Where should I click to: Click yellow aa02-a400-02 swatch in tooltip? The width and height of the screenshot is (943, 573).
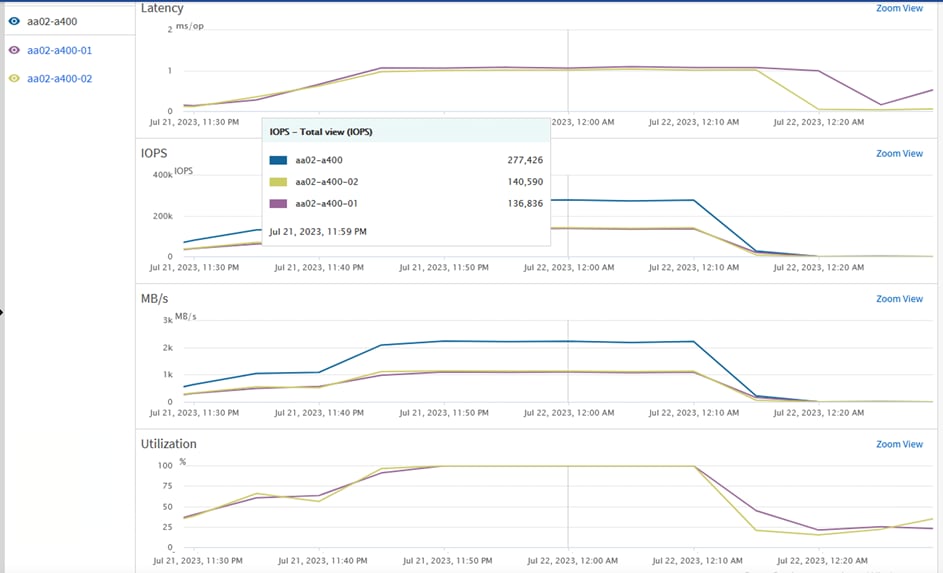point(278,182)
